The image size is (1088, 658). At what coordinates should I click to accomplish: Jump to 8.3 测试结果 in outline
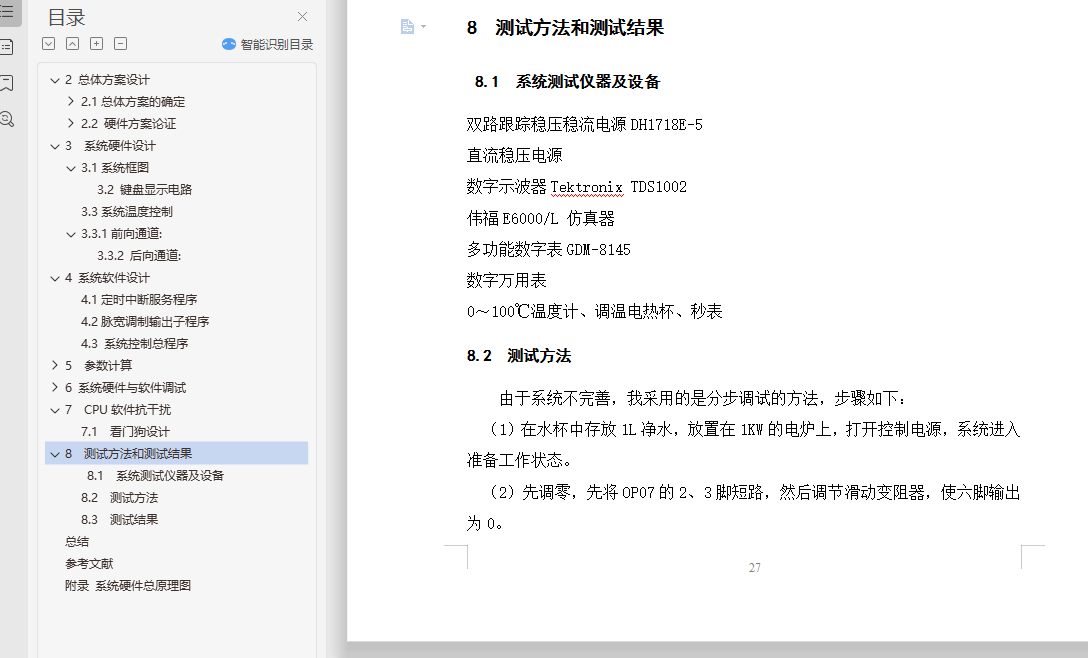[119, 520]
